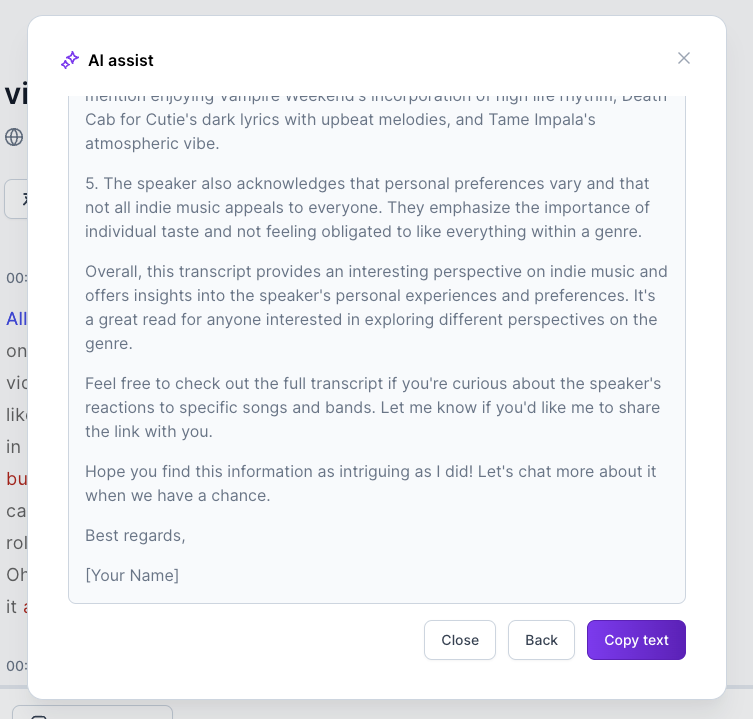Click the "Best regards," line
The width and height of the screenshot is (753, 719).
(135, 535)
